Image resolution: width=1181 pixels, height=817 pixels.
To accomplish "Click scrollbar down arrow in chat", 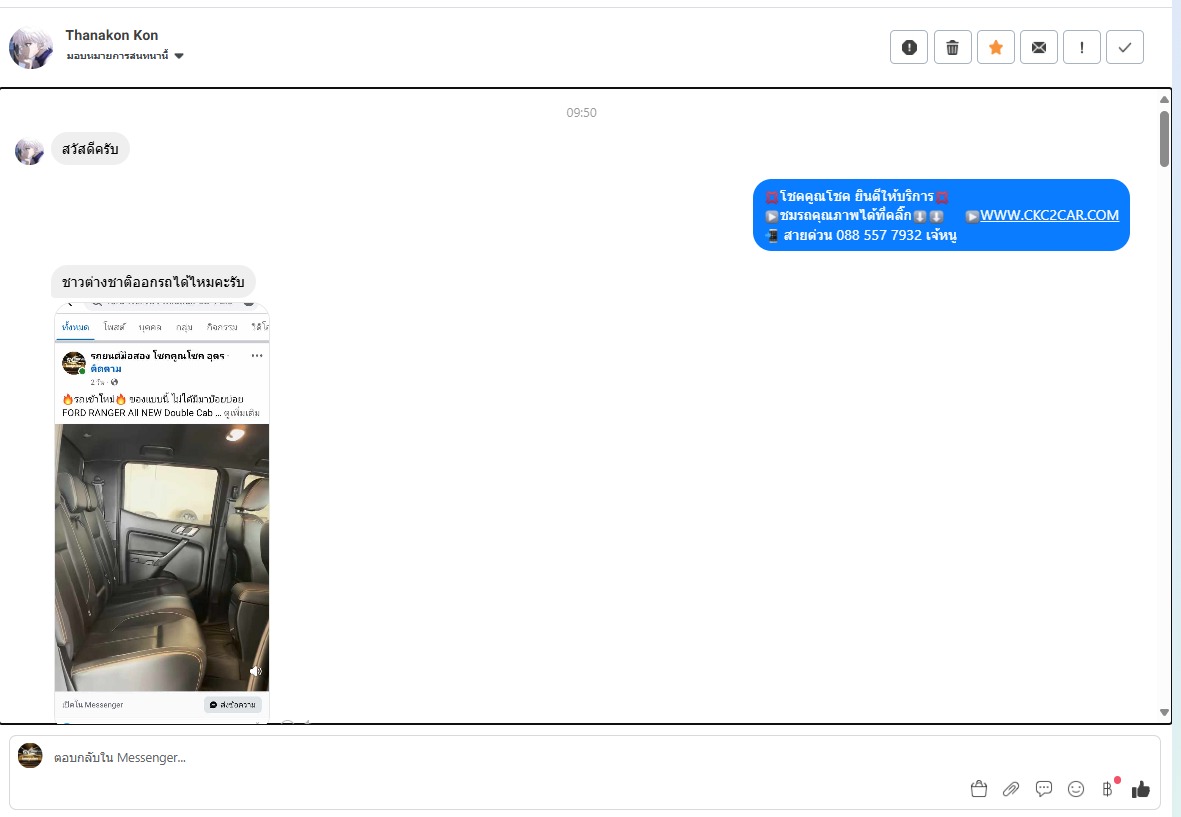I will [1164, 712].
